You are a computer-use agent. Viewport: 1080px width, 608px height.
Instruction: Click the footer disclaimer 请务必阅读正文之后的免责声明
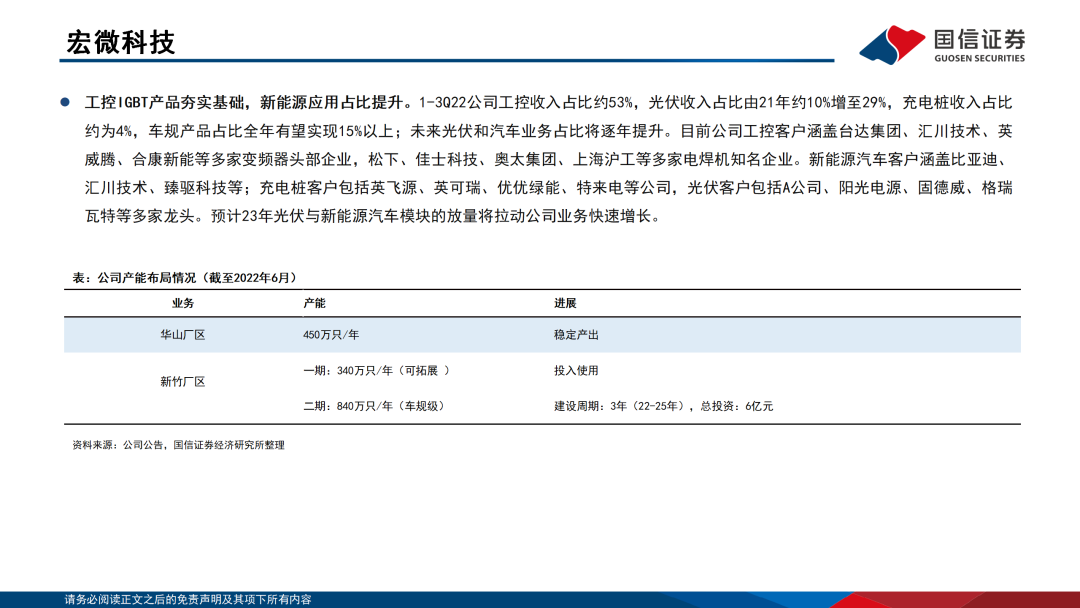[188, 600]
